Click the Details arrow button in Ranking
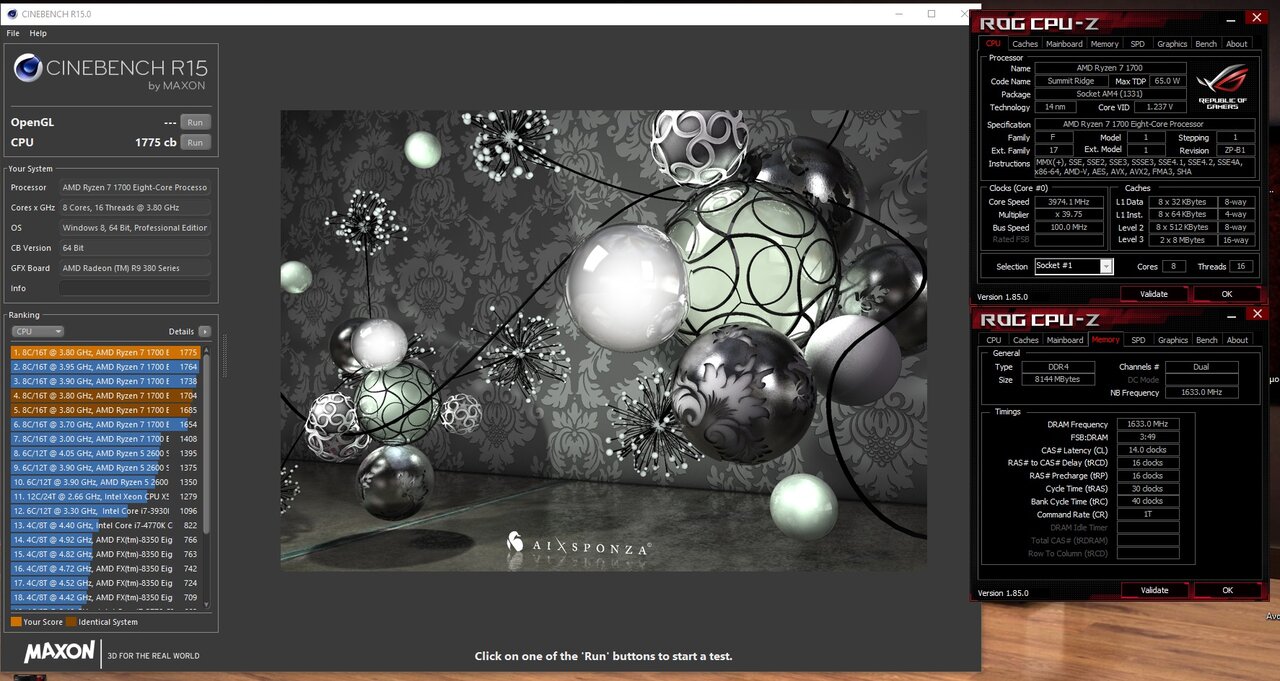This screenshot has height=681, width=1280. [x=204, y=331]
